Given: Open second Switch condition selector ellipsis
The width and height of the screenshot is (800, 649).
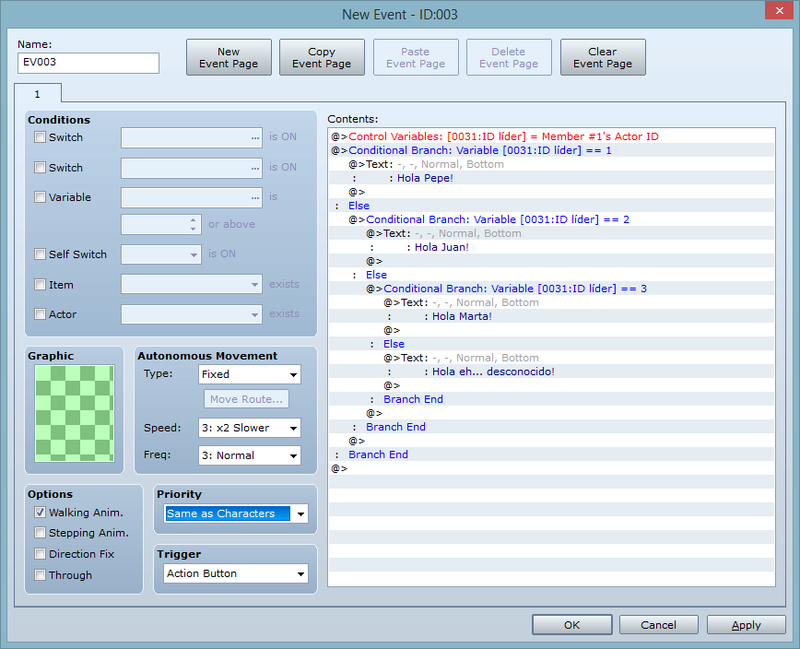Looking at the screenshot, I should [x=255, y=168].
